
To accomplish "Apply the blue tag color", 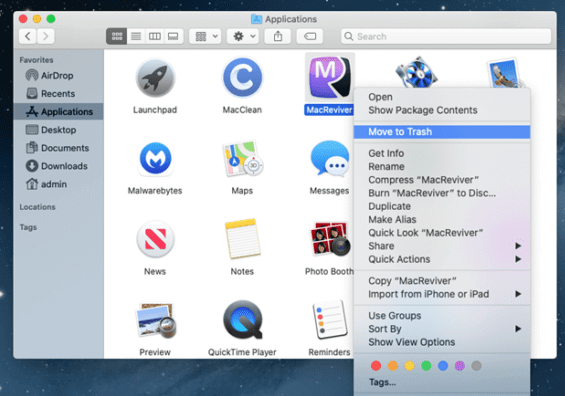I will pos(443,366).
